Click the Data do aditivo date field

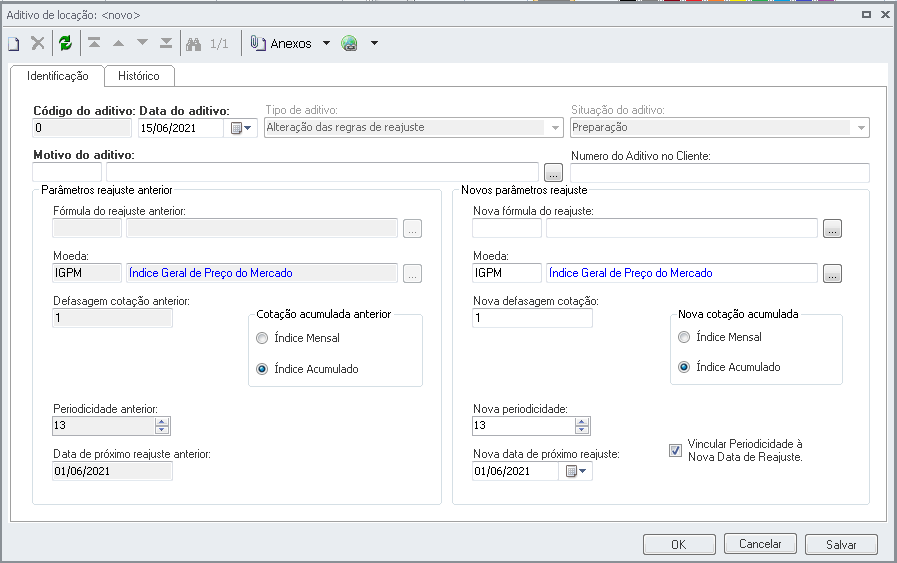(x=181, y=128)
